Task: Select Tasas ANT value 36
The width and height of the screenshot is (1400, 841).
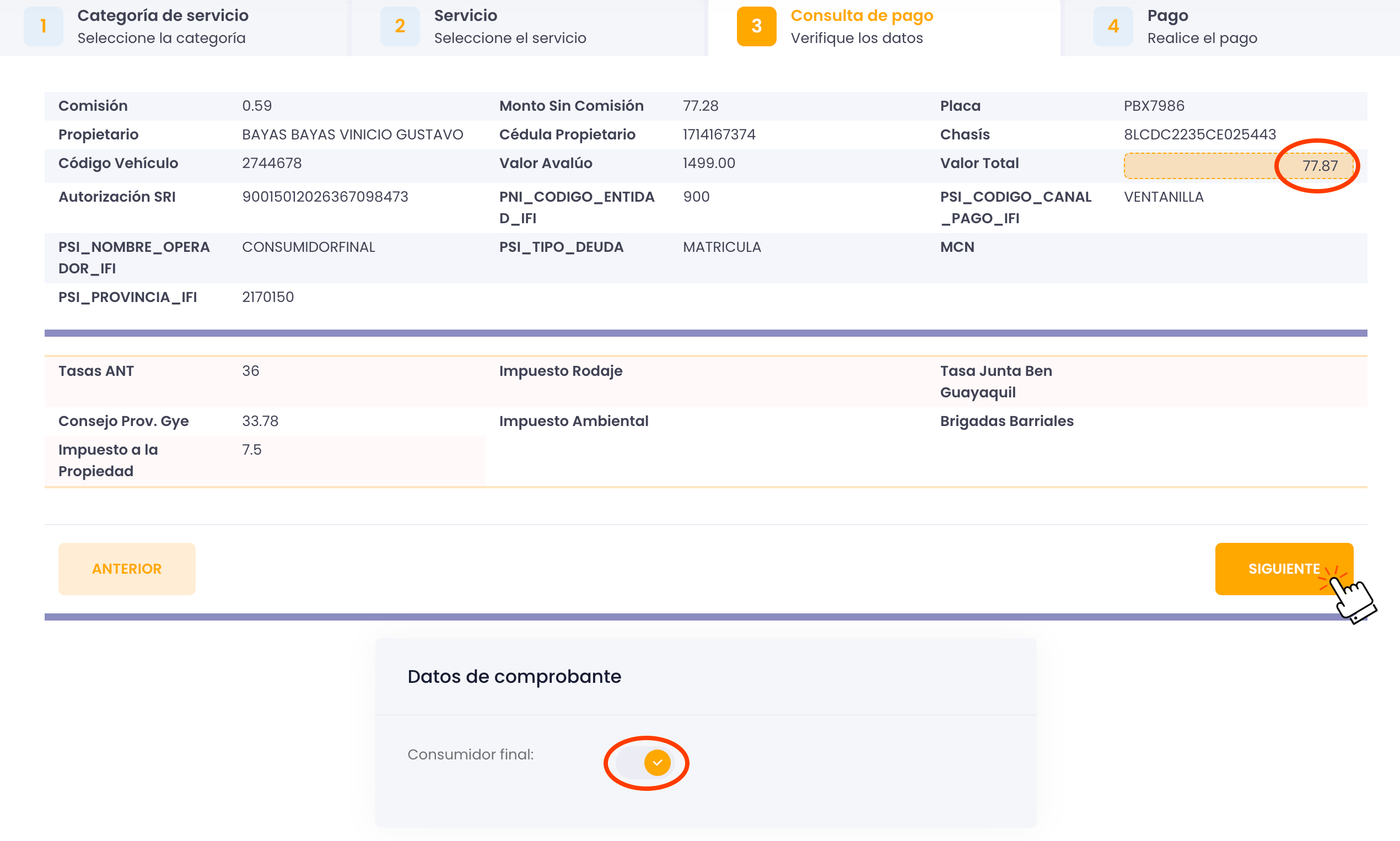Action: [251, 371]
